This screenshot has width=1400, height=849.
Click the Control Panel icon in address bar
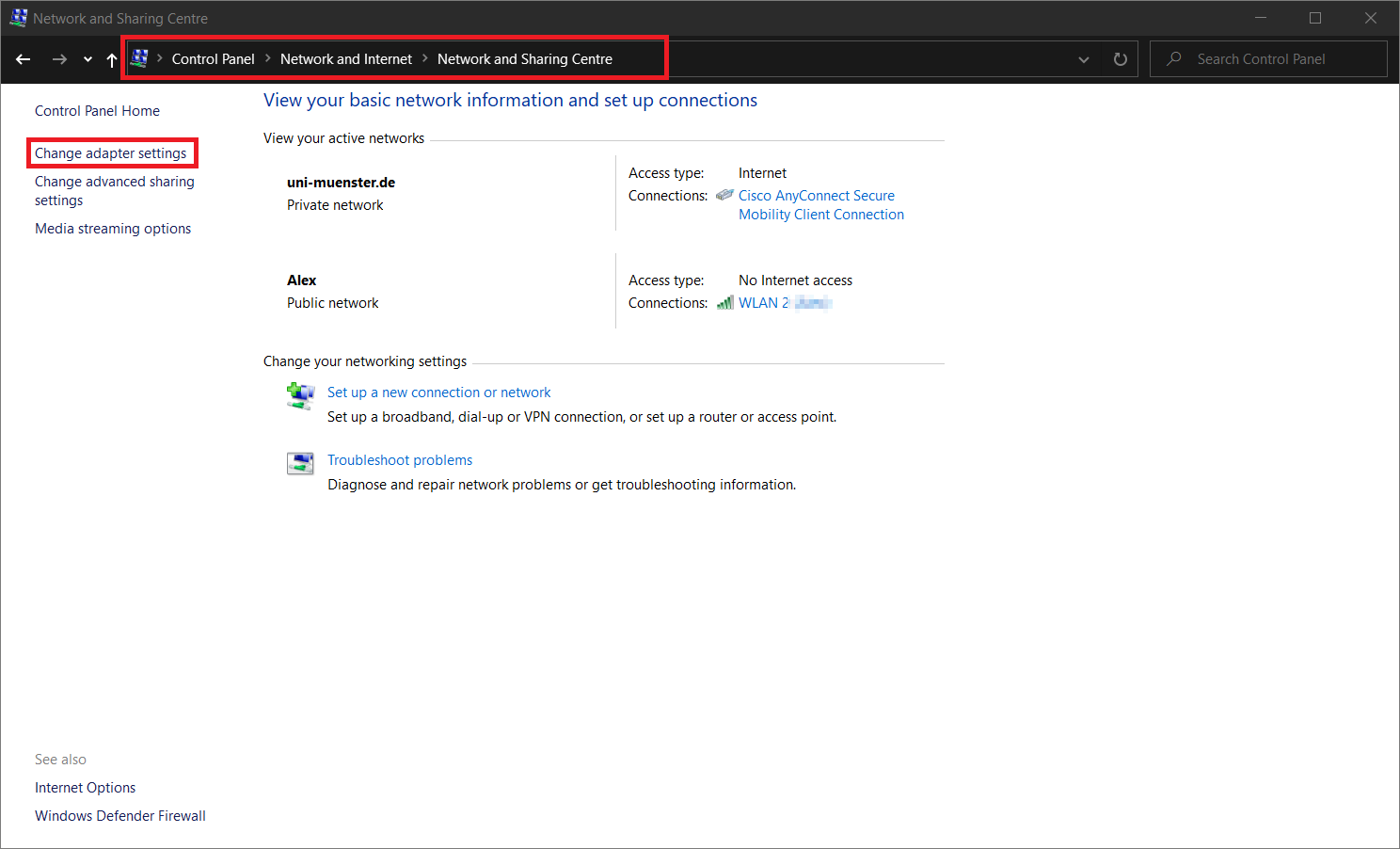(x=139, y=57)
